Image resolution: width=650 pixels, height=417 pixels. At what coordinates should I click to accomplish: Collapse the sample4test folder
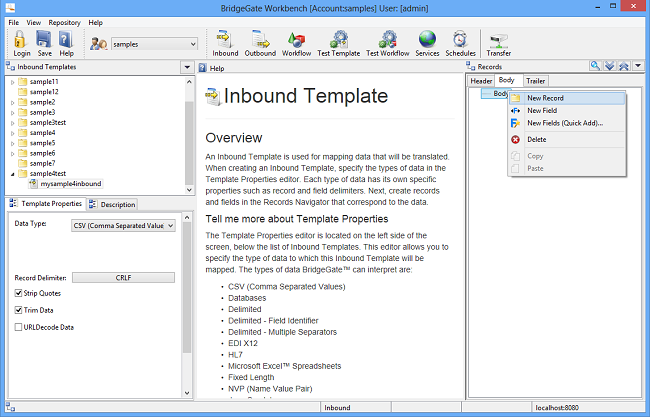(x=12, y=174)
